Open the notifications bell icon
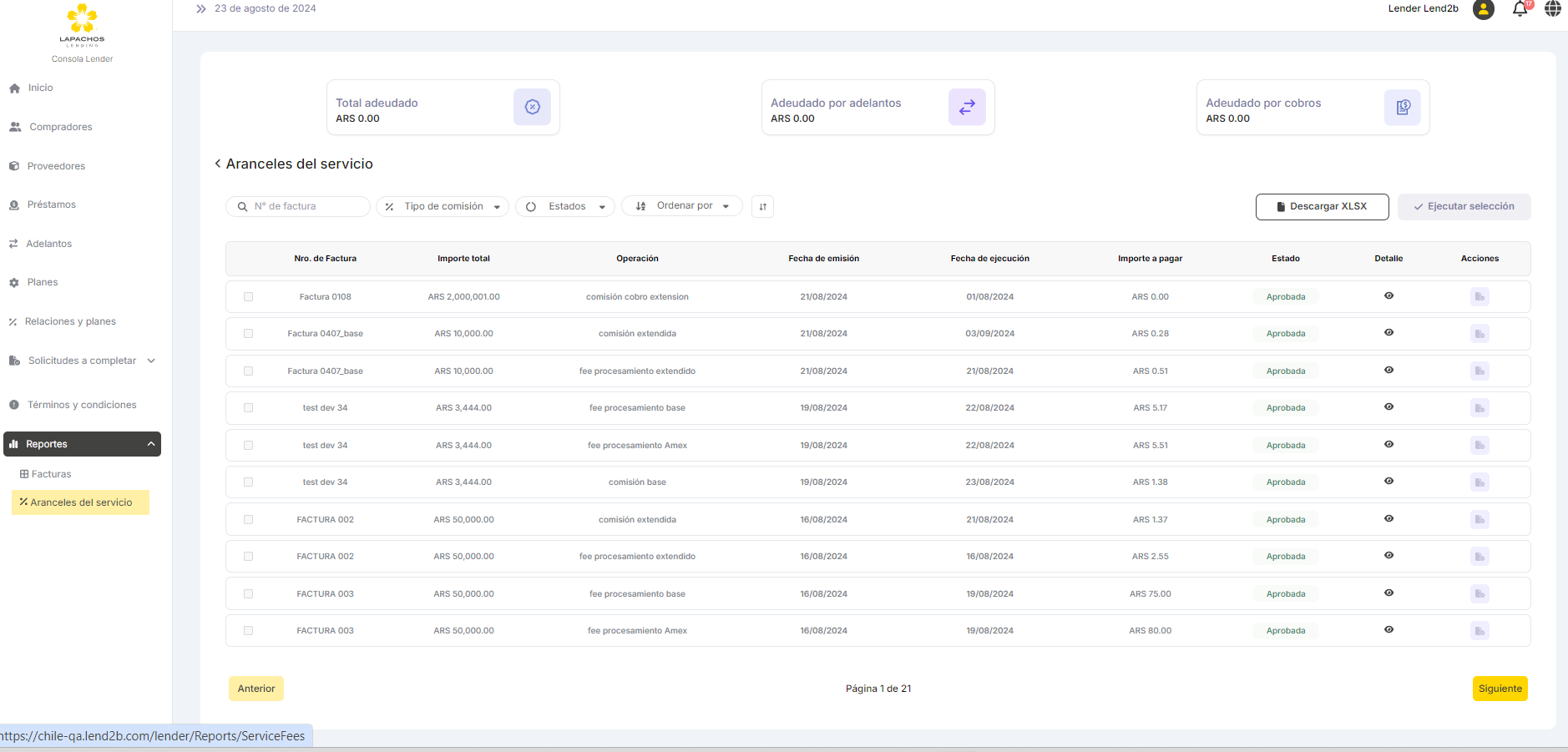1568x752 pixels. click(1520, 9)
